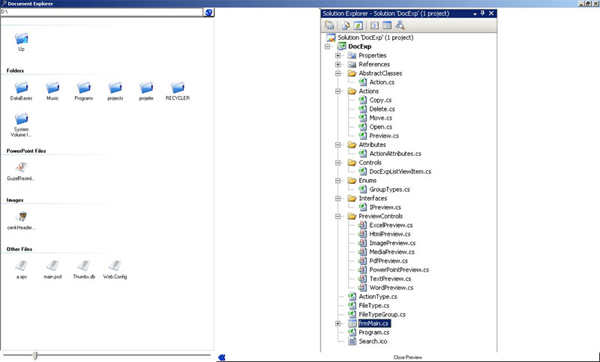The width and height of the screenshot is (600, 362).
Task: Collapse the Attributes folder
Action: click(x=338, y=145)
